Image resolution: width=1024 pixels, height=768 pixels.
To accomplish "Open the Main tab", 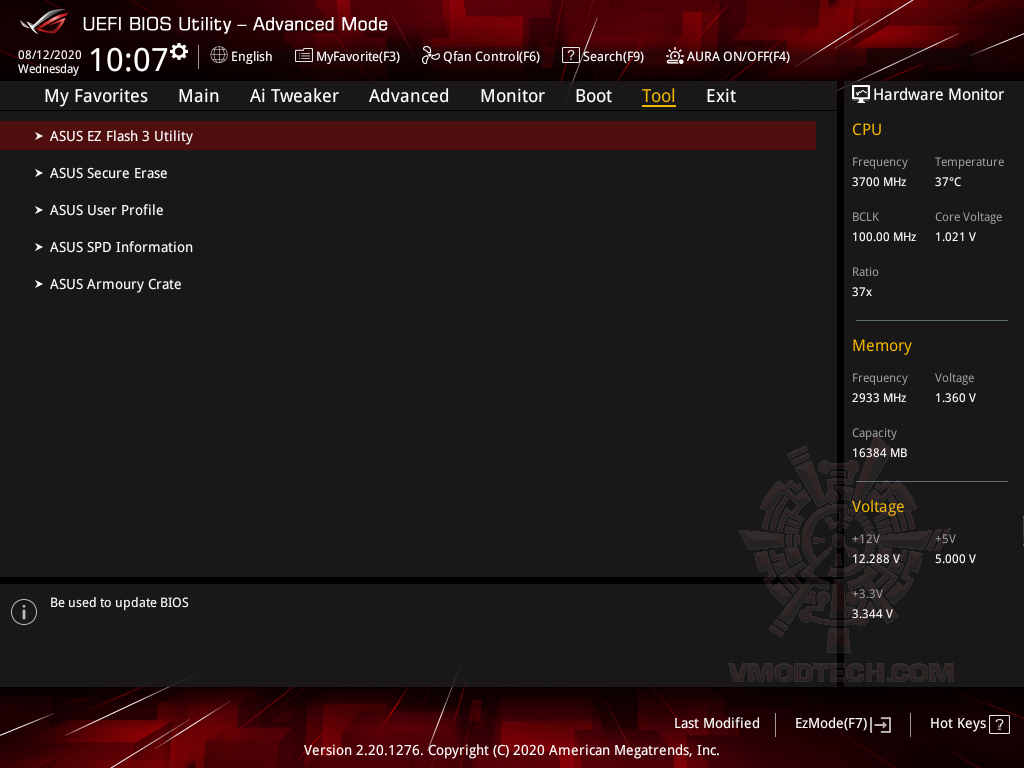I will pos(199,96).
